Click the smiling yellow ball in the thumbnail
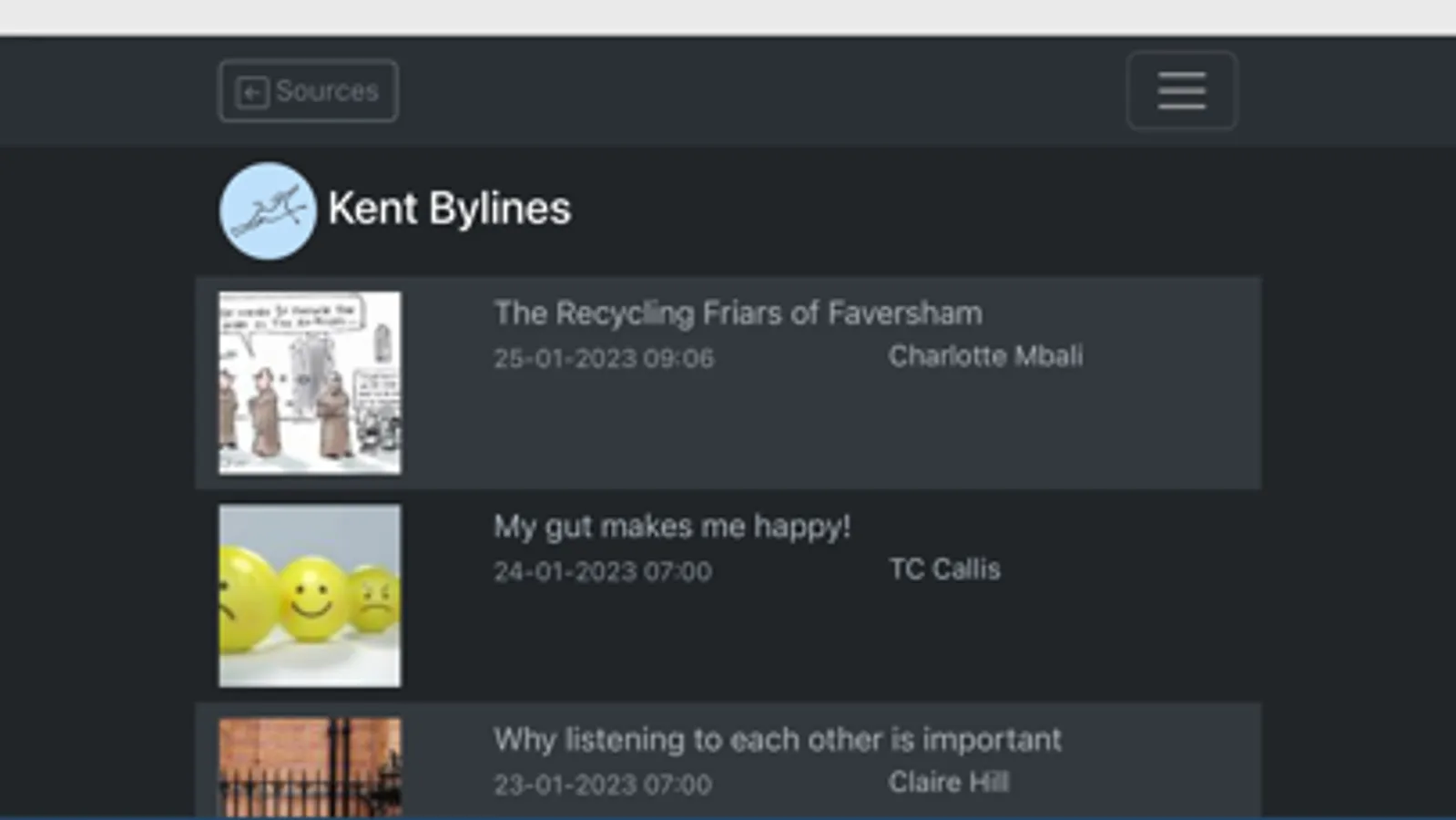The image size is (1456, 820). [x=311, y=599]
